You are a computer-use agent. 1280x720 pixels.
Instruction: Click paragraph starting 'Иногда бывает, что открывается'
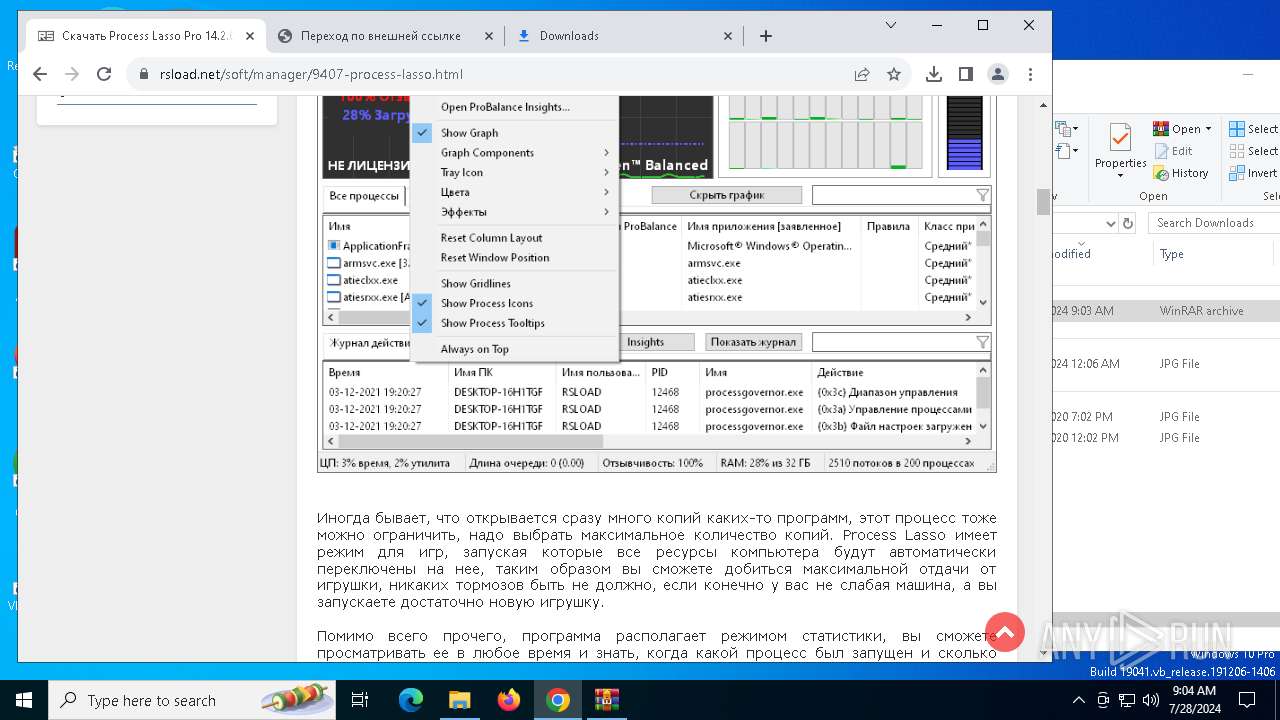click(656, 561)
